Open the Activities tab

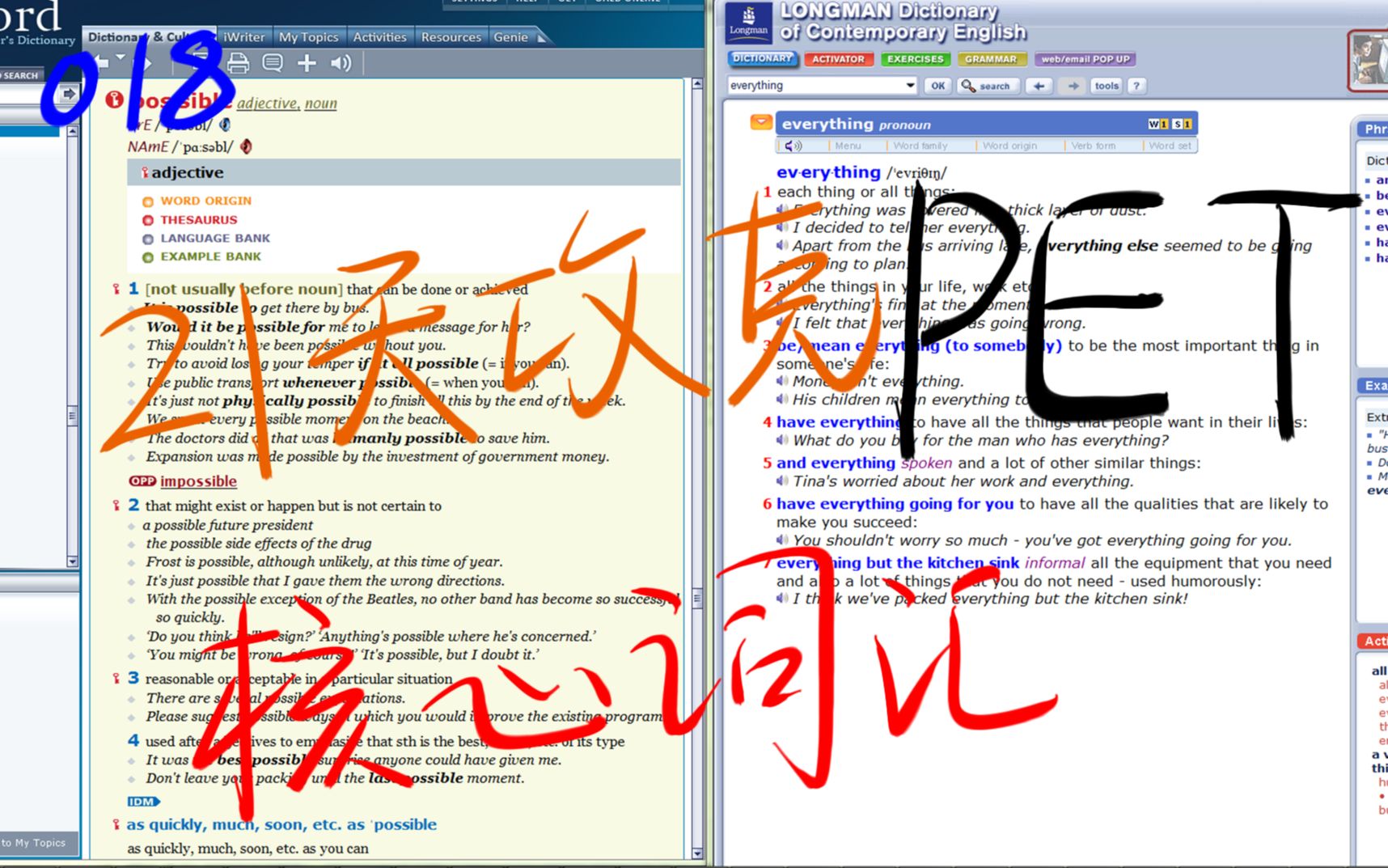click(x=379, y=37)
